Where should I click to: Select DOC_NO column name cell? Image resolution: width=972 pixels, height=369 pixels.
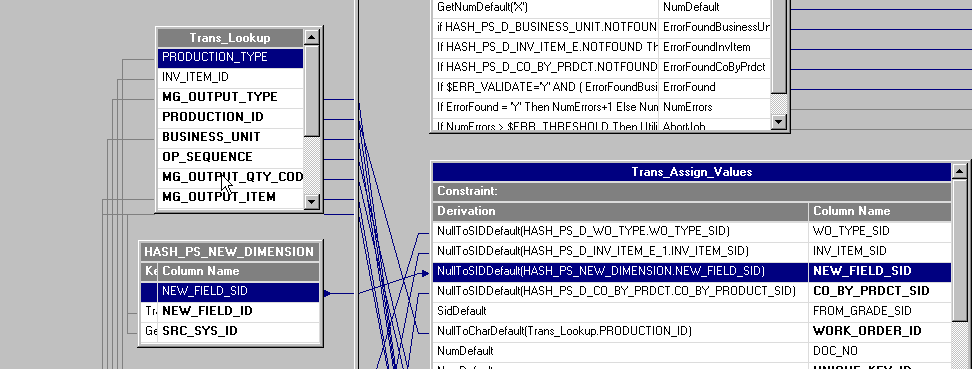pyautogui.click(x=880, y=351)
